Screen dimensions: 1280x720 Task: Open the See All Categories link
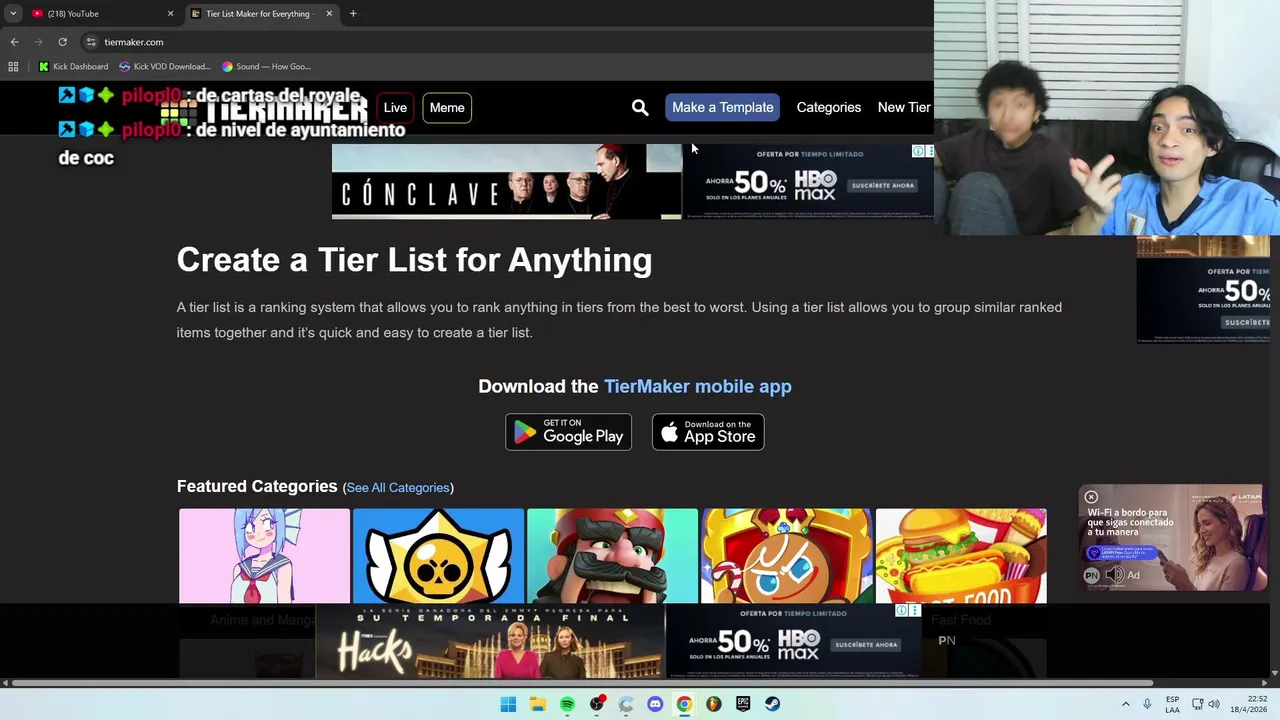(397, 487)
